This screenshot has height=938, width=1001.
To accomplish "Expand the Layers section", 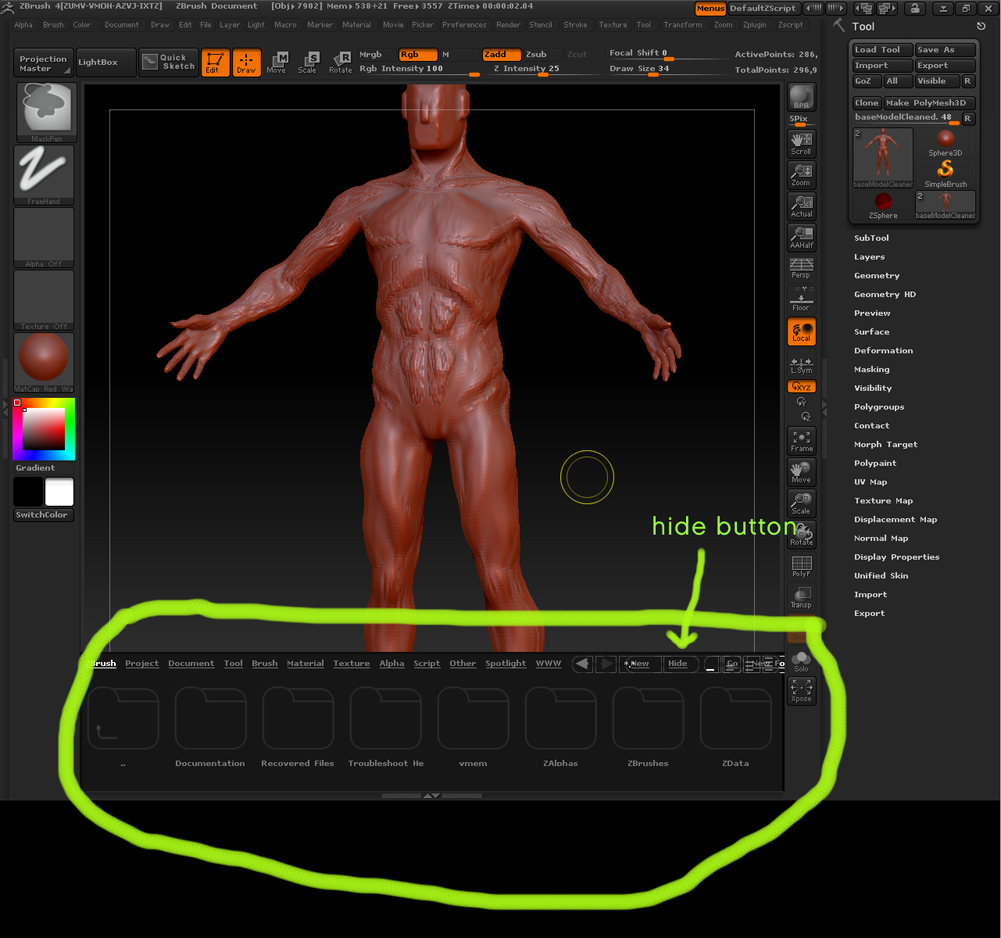I will tap(869, 257).
